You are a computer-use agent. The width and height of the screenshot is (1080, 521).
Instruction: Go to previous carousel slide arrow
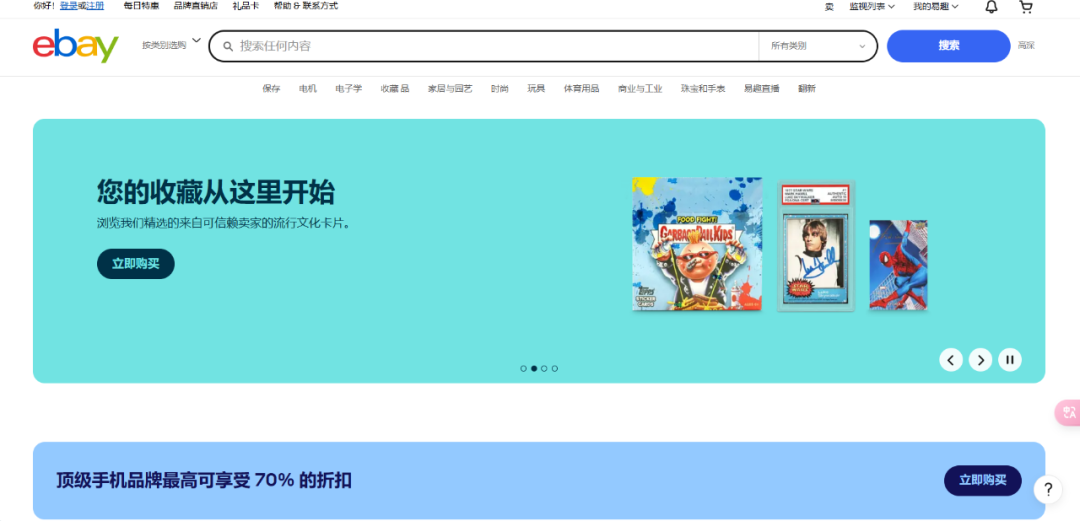[951, 360]
